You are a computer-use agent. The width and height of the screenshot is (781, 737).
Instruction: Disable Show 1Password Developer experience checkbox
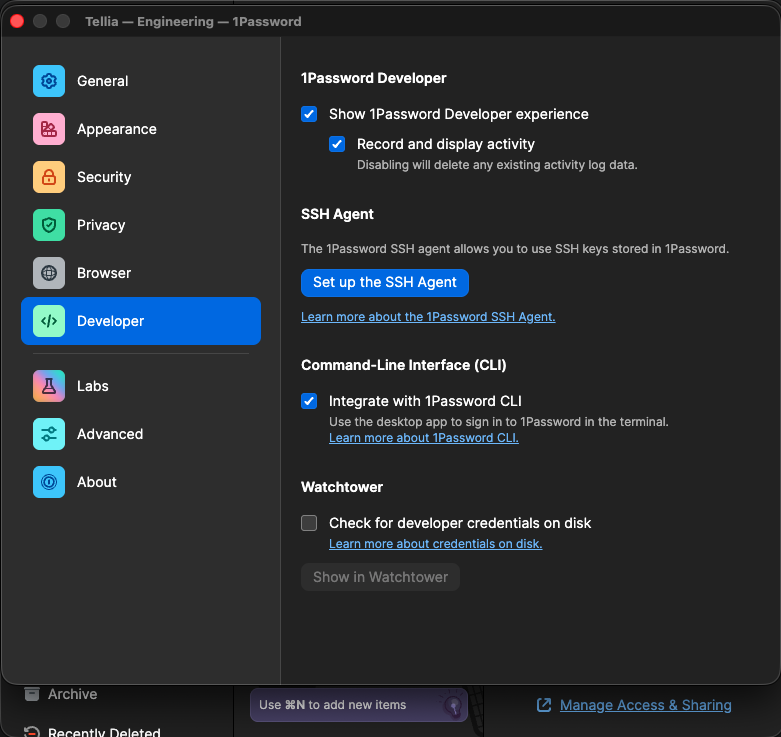tap(309, 114)
